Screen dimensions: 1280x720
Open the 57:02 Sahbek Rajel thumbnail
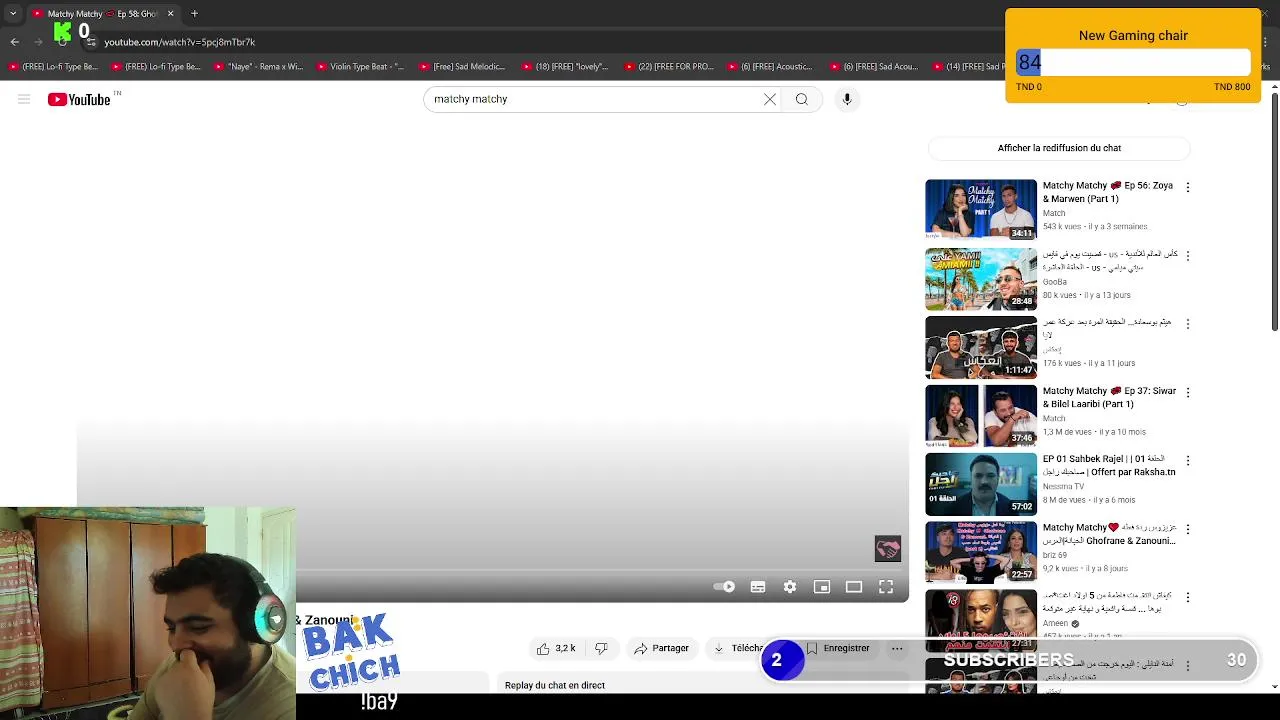tap(981, 484)
